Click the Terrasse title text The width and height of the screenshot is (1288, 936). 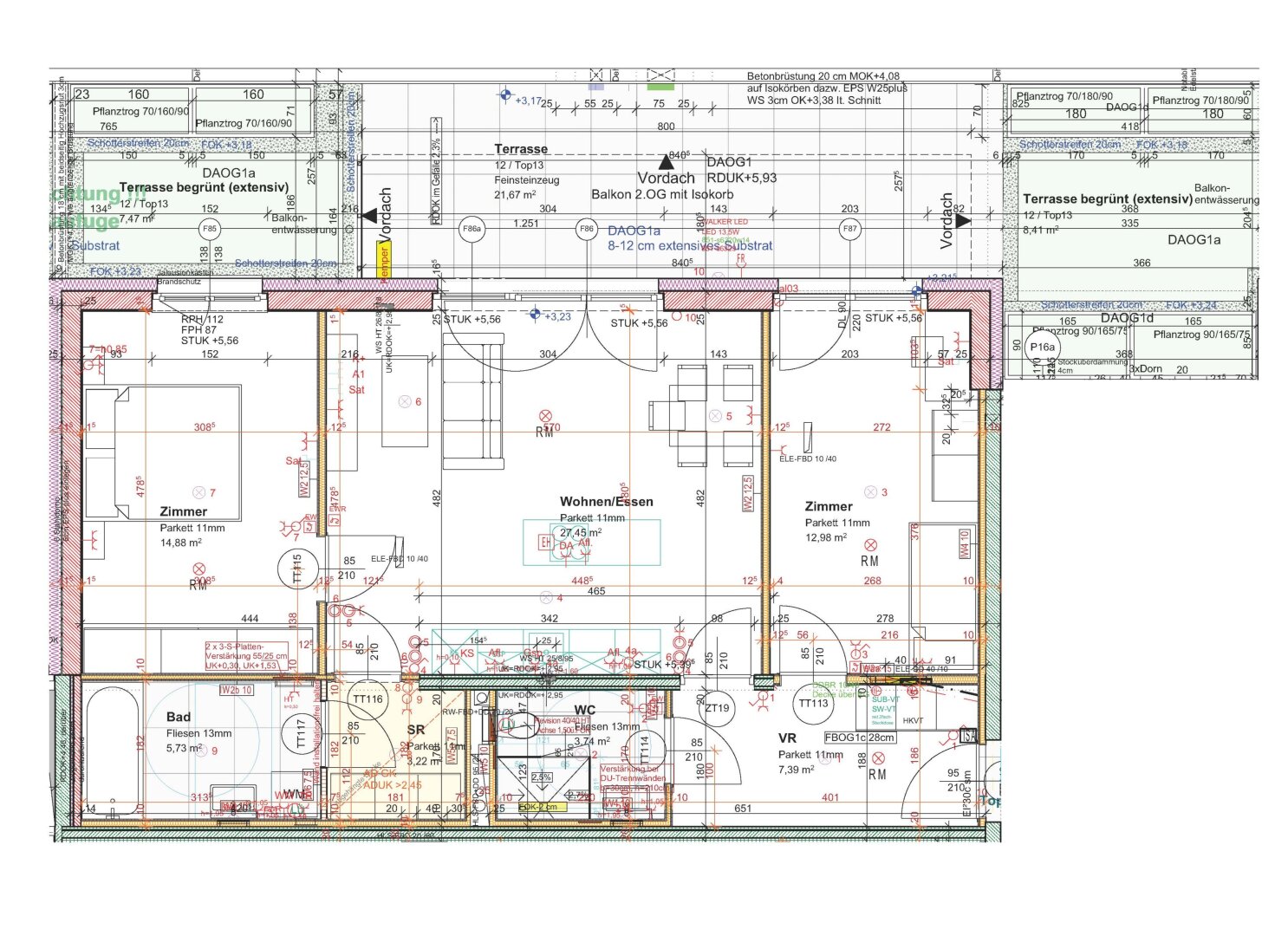coord(521,149)
